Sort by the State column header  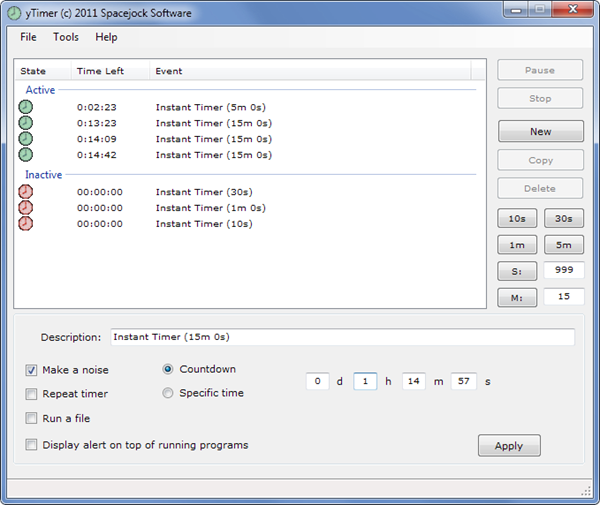coord(43,71)
